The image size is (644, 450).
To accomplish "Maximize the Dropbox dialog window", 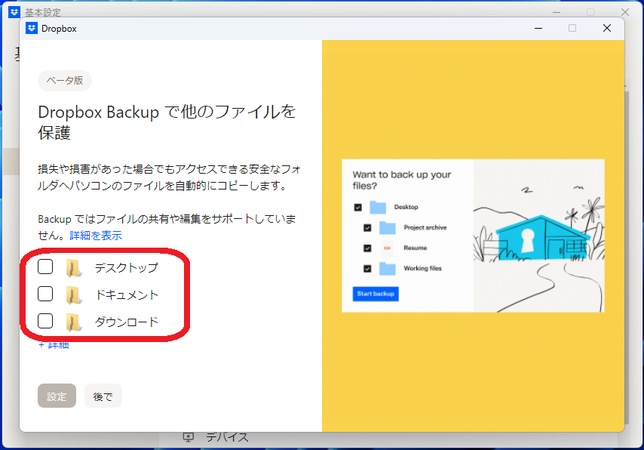I will coord(572,28).
